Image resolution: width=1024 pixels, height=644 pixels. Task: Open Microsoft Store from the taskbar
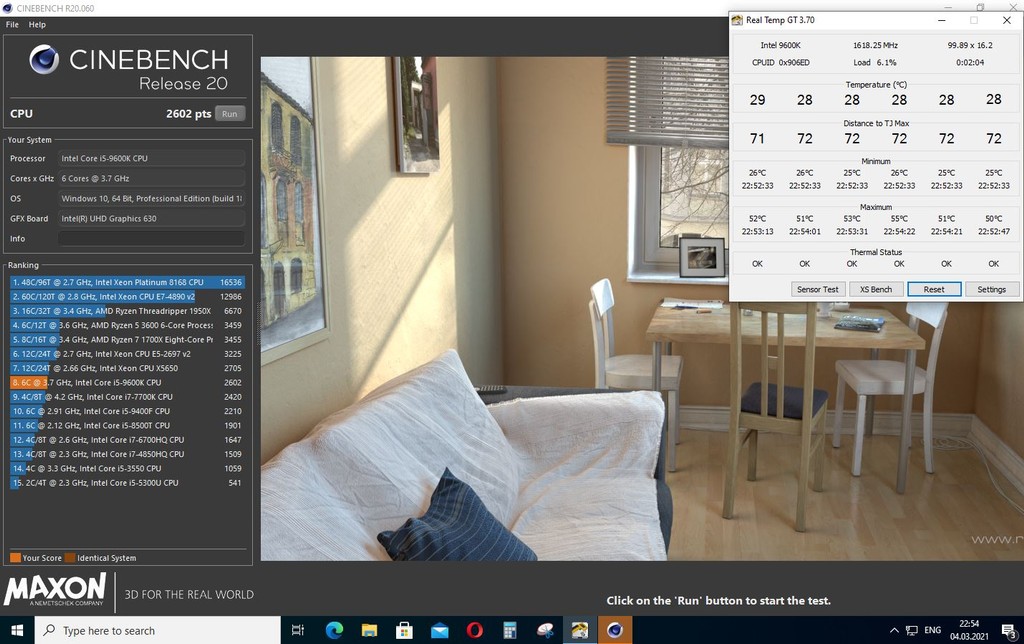pos(405,630)
